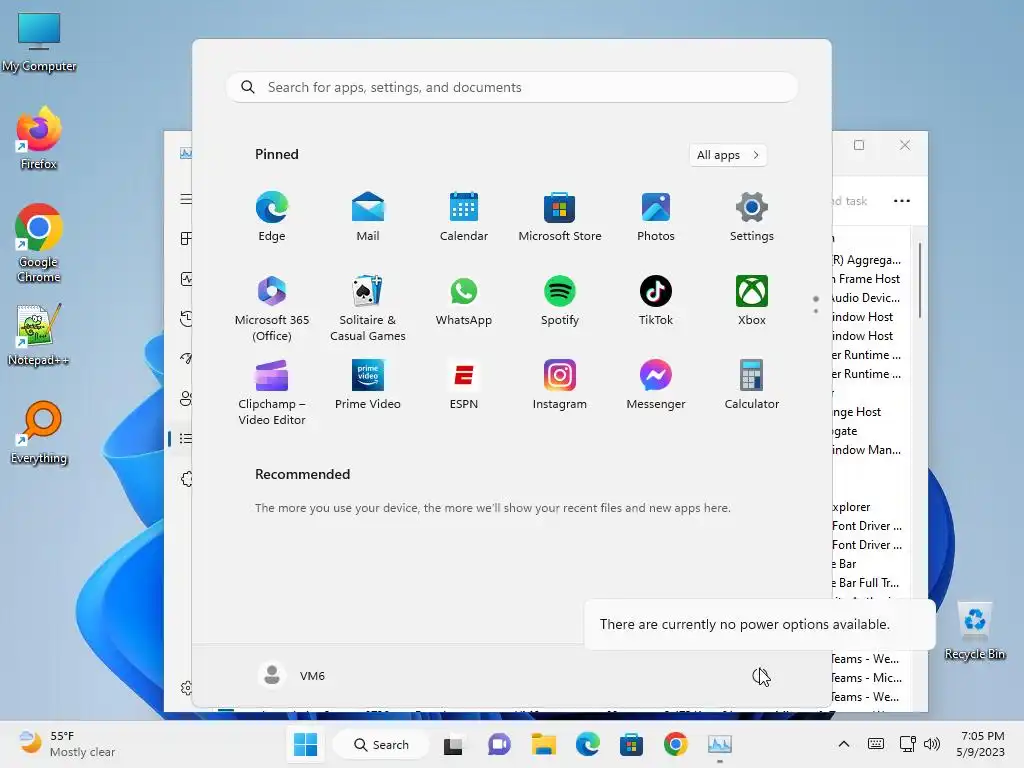Open Google Chrome from taskbar

point(676,744)
